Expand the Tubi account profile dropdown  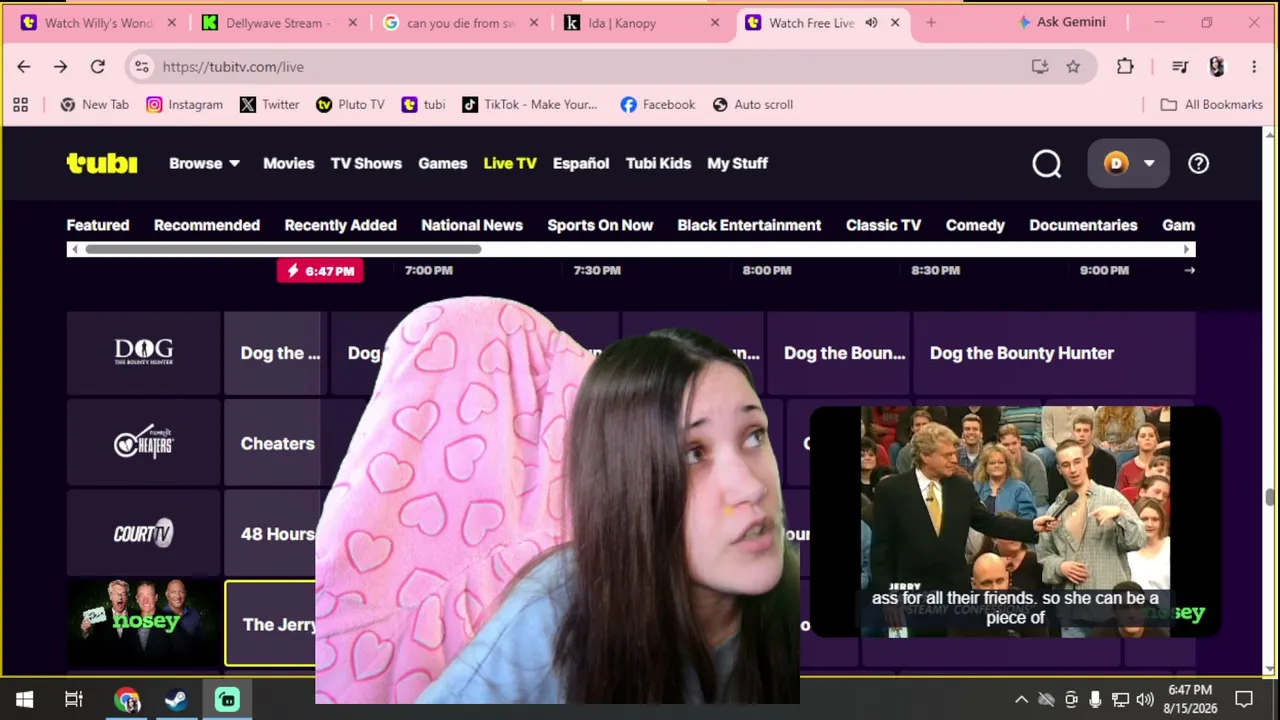point(1128,163)
